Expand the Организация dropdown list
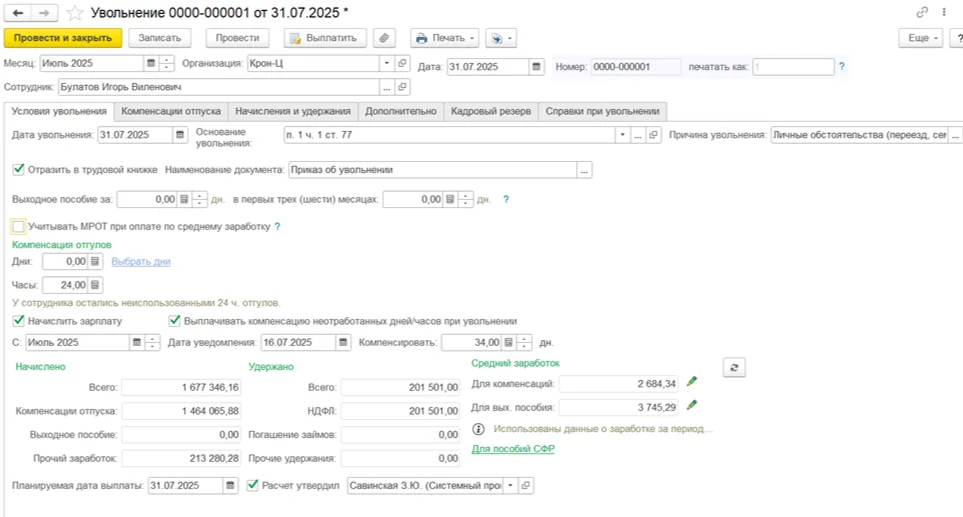Image resolution: width=963 pixels, height=517 pixels. click(386, 63)
